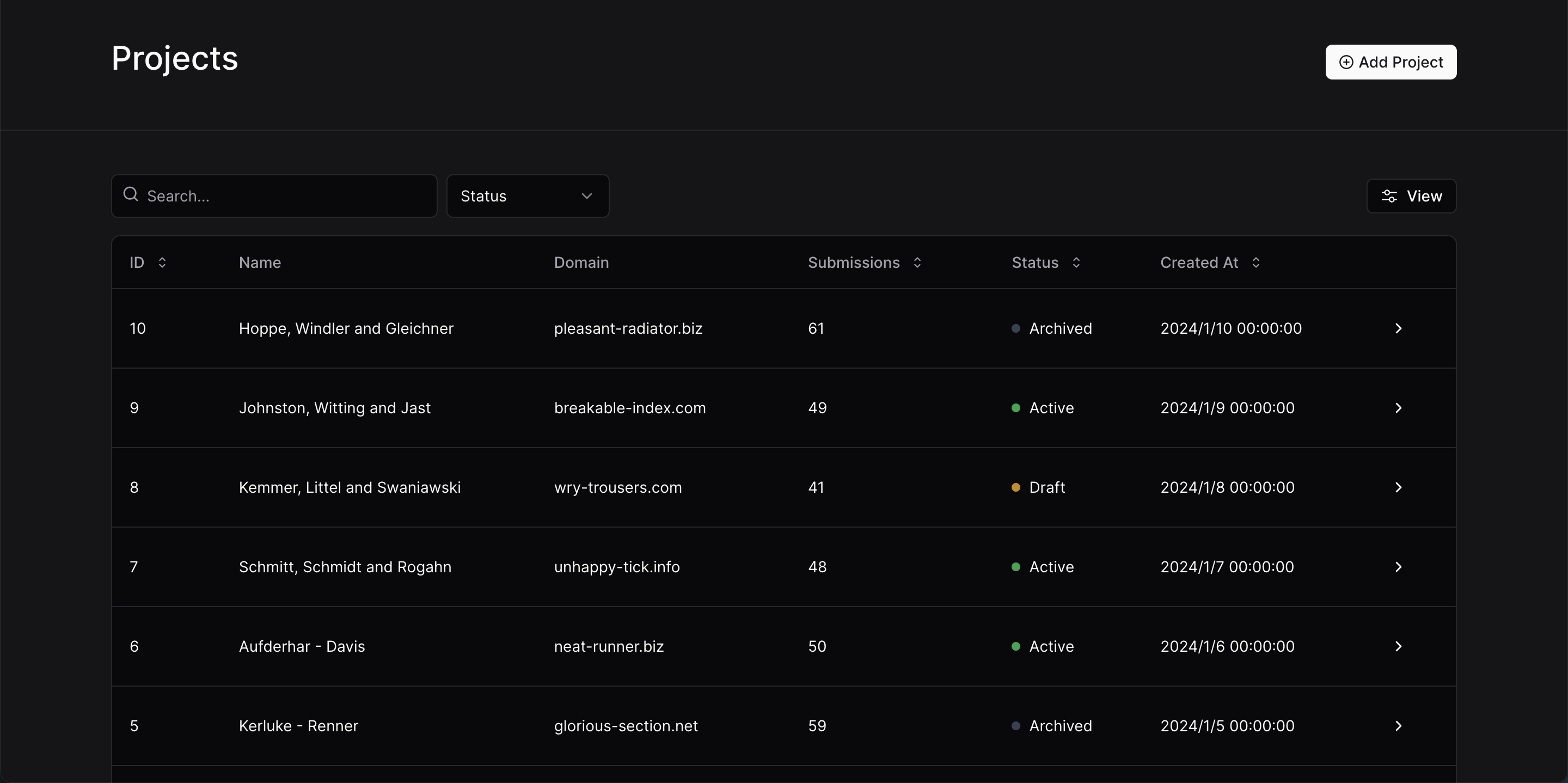Open Kerluke - Renner row chevron

tap(1398, 726)
